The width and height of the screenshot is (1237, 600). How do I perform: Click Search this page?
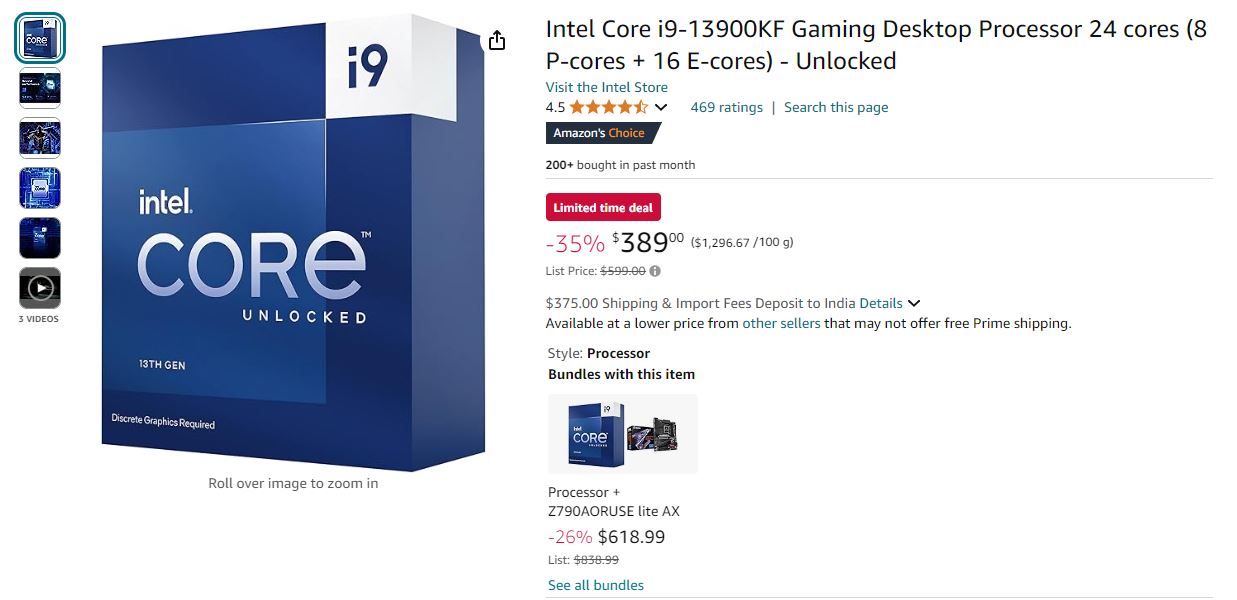[x=836, y=107]
